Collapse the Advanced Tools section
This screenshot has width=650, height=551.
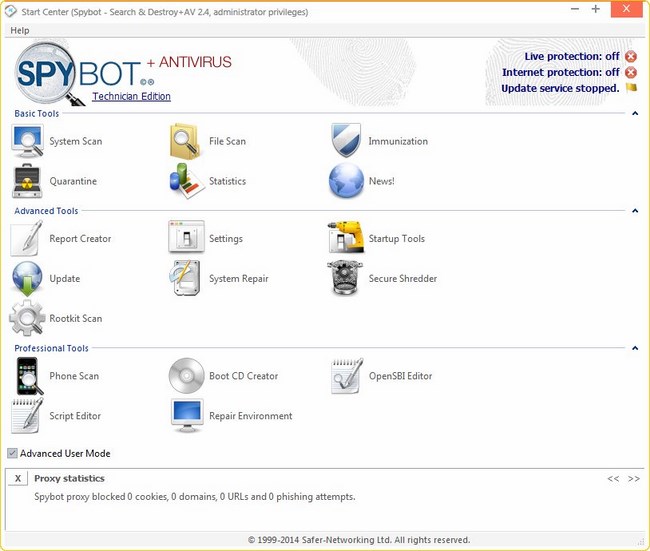click(635, 211)
